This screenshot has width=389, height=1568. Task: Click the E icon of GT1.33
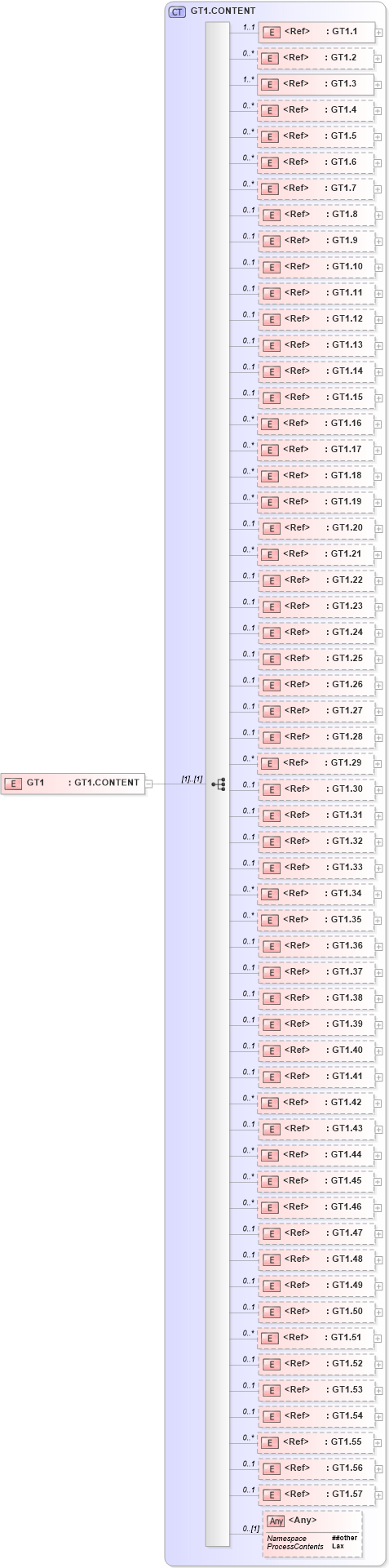(x=271, y=868)
